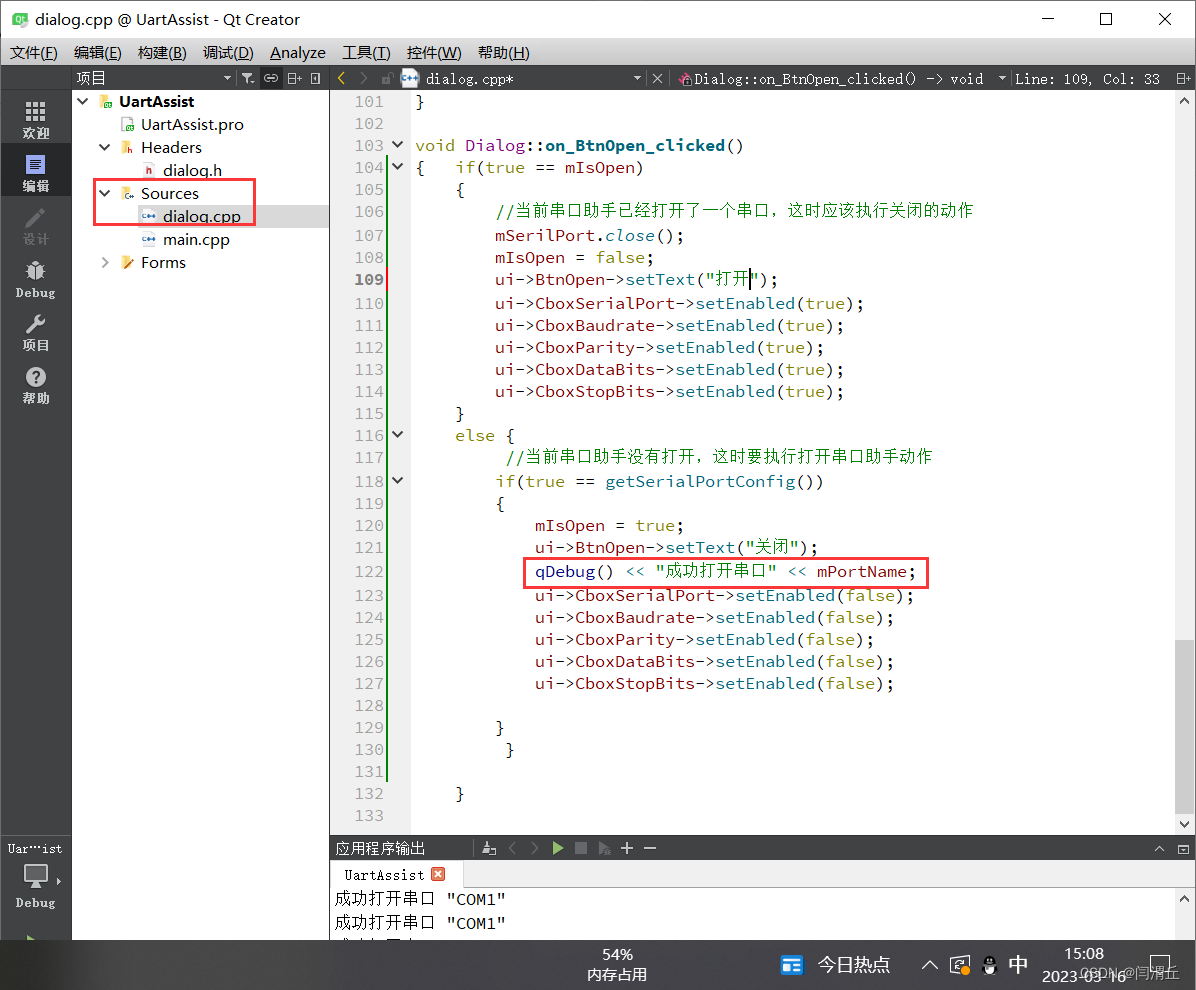Screen dimensions: 1196x990
Task: Open the 项目 projects mode
Action: coord(35,333)
